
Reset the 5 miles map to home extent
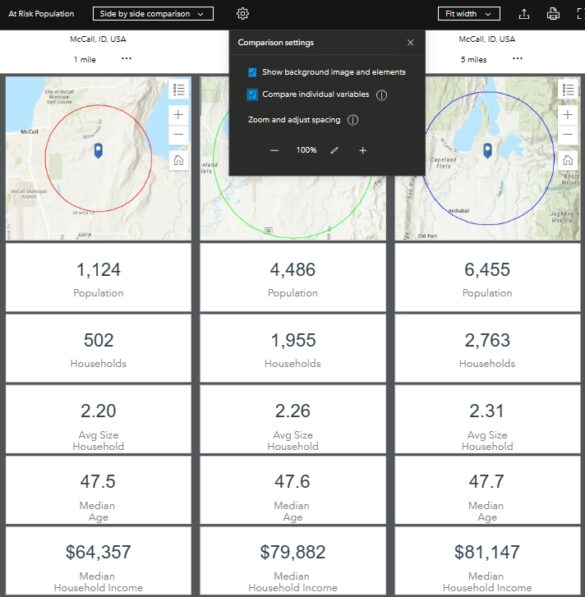[568, 160]
